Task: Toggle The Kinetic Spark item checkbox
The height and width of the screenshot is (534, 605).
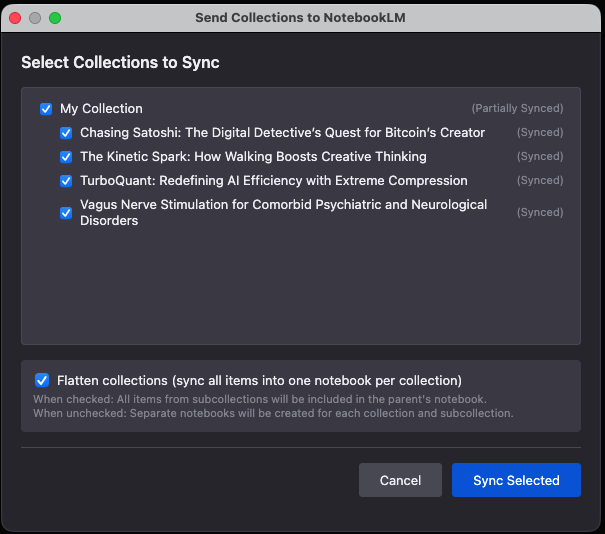Action: (66, 157)
